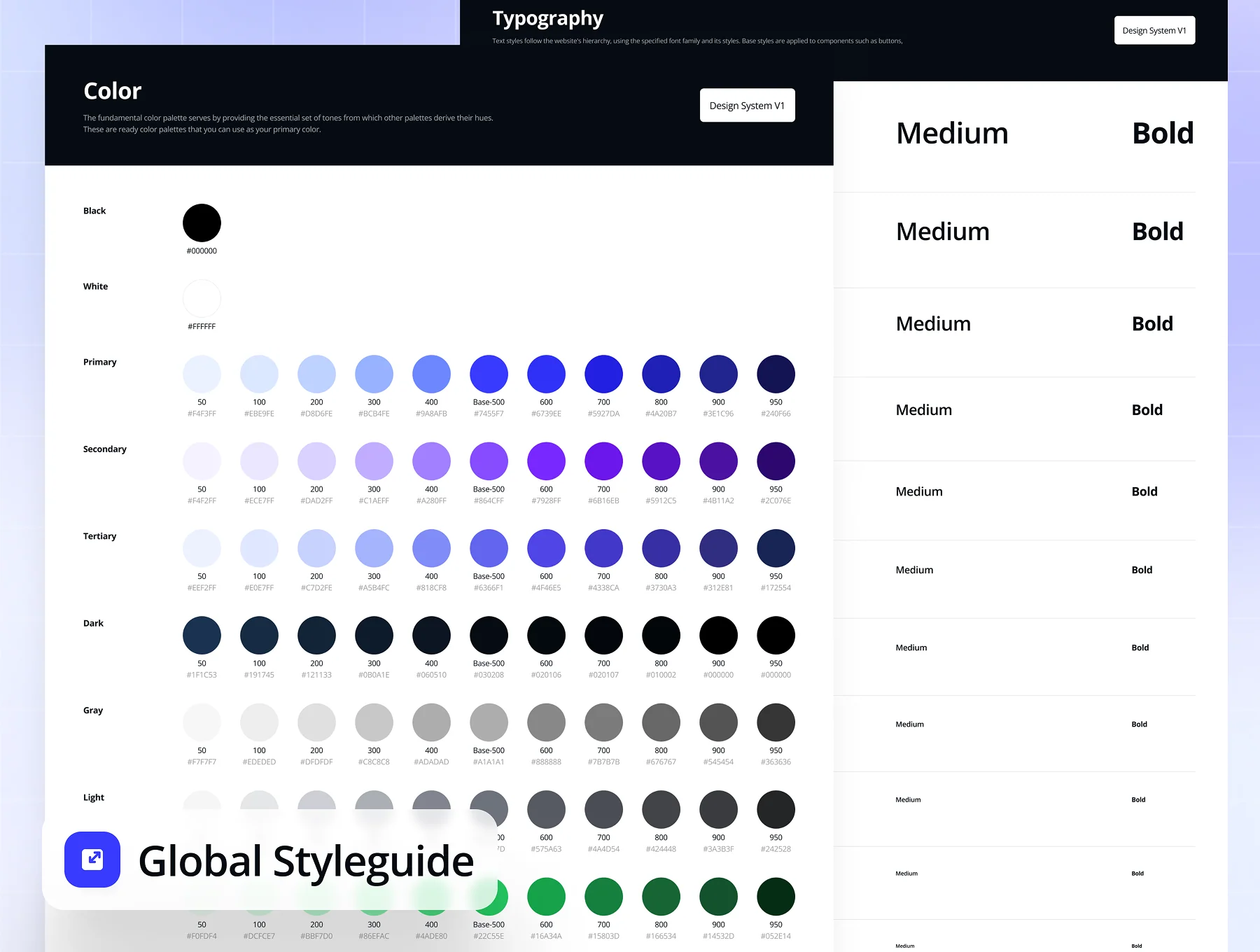Screen dimensions: 1260x952
Task: Pick Light 800 swatch #424448
Action: pyautogui.click(x=661, y=809)
